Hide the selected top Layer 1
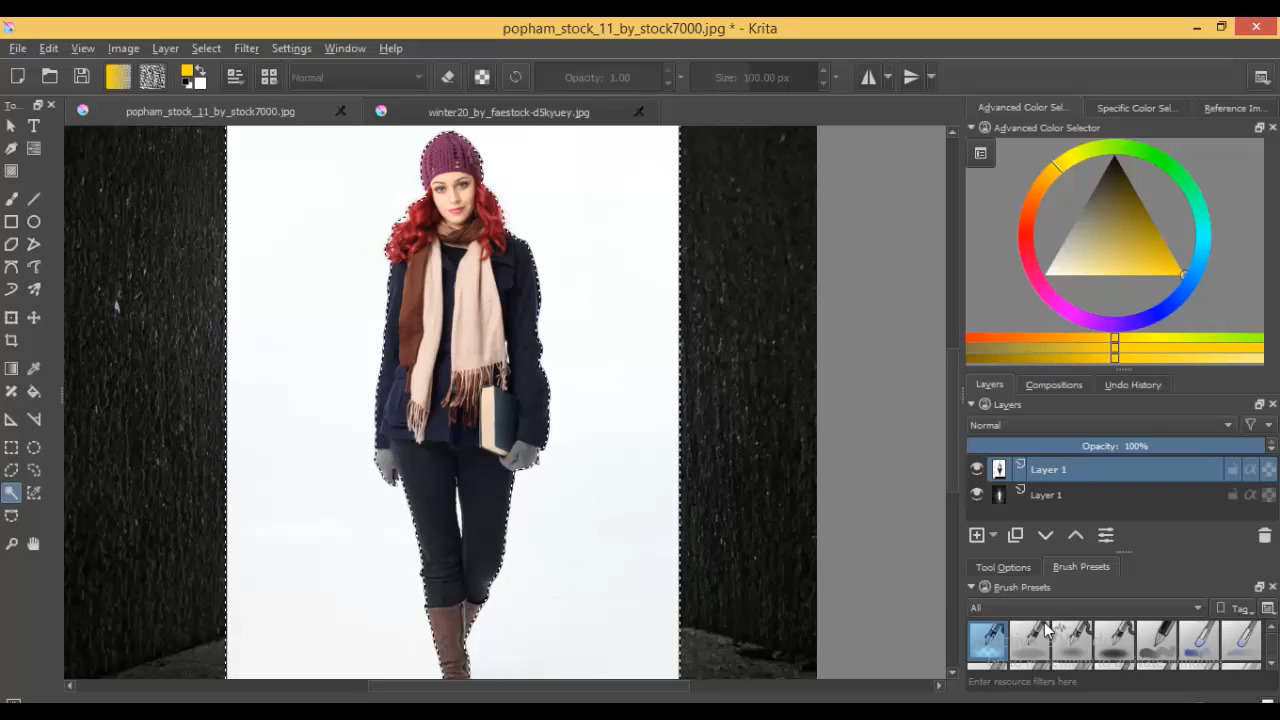Viewport: 1280px width, 720px height. click(977, 469)
